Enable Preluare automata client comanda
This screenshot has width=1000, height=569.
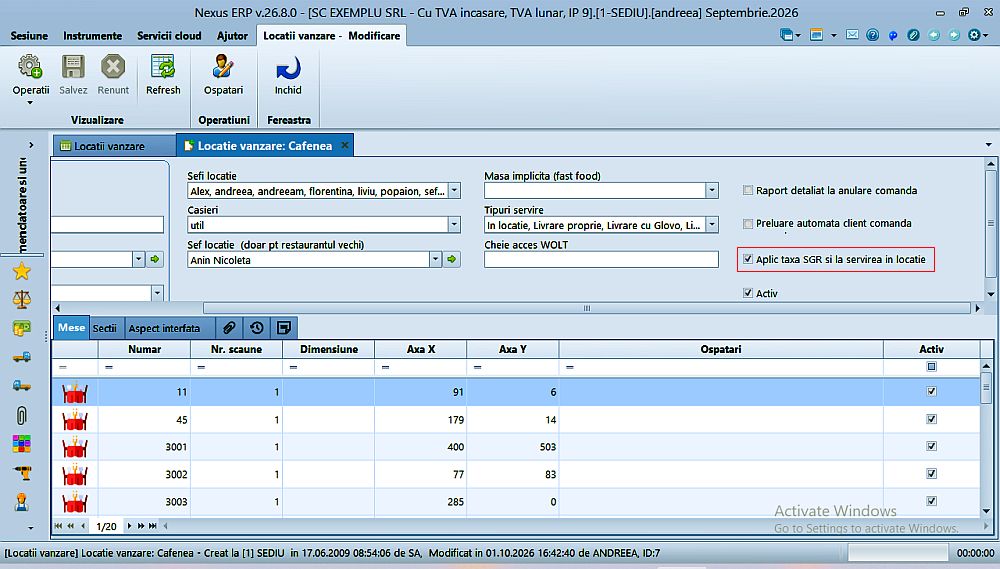748,223
